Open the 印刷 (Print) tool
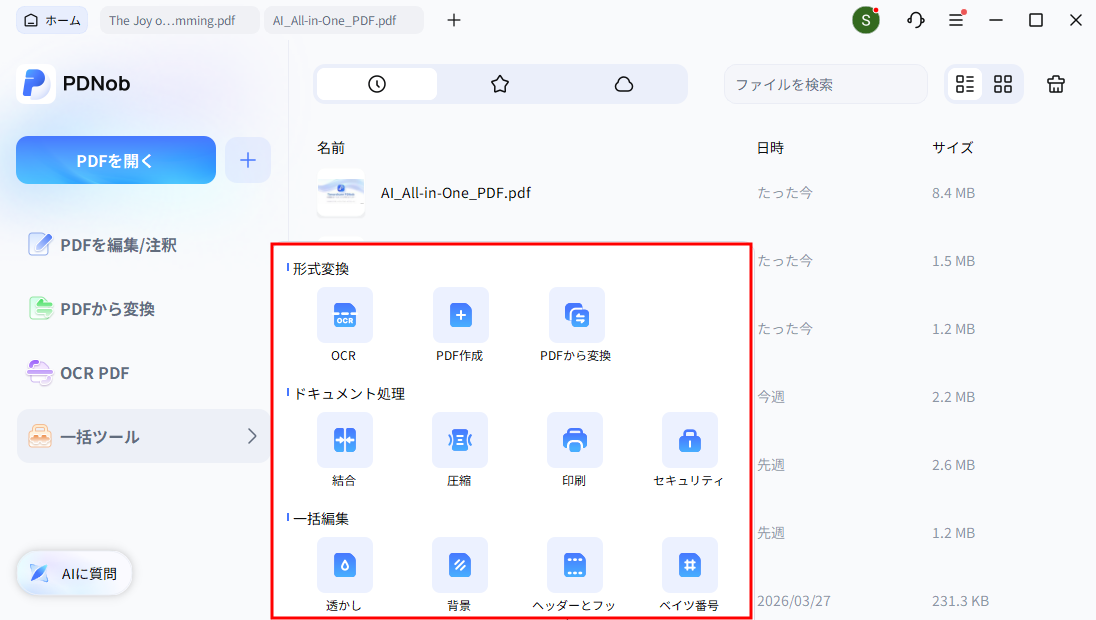The image size is (1096, 620). point(575,440)
